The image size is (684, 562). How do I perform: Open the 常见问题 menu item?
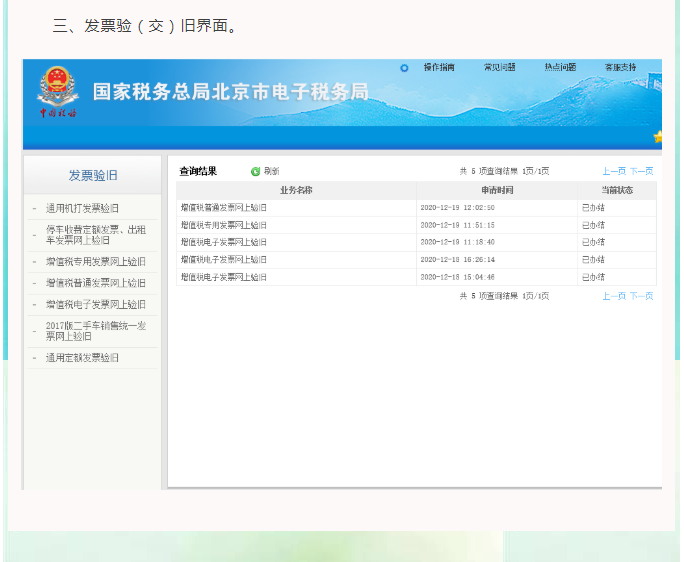tap(499, 67)
